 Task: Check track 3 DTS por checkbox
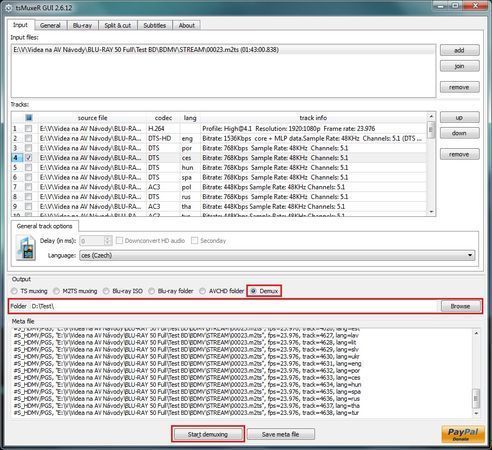tap(29, 148)
